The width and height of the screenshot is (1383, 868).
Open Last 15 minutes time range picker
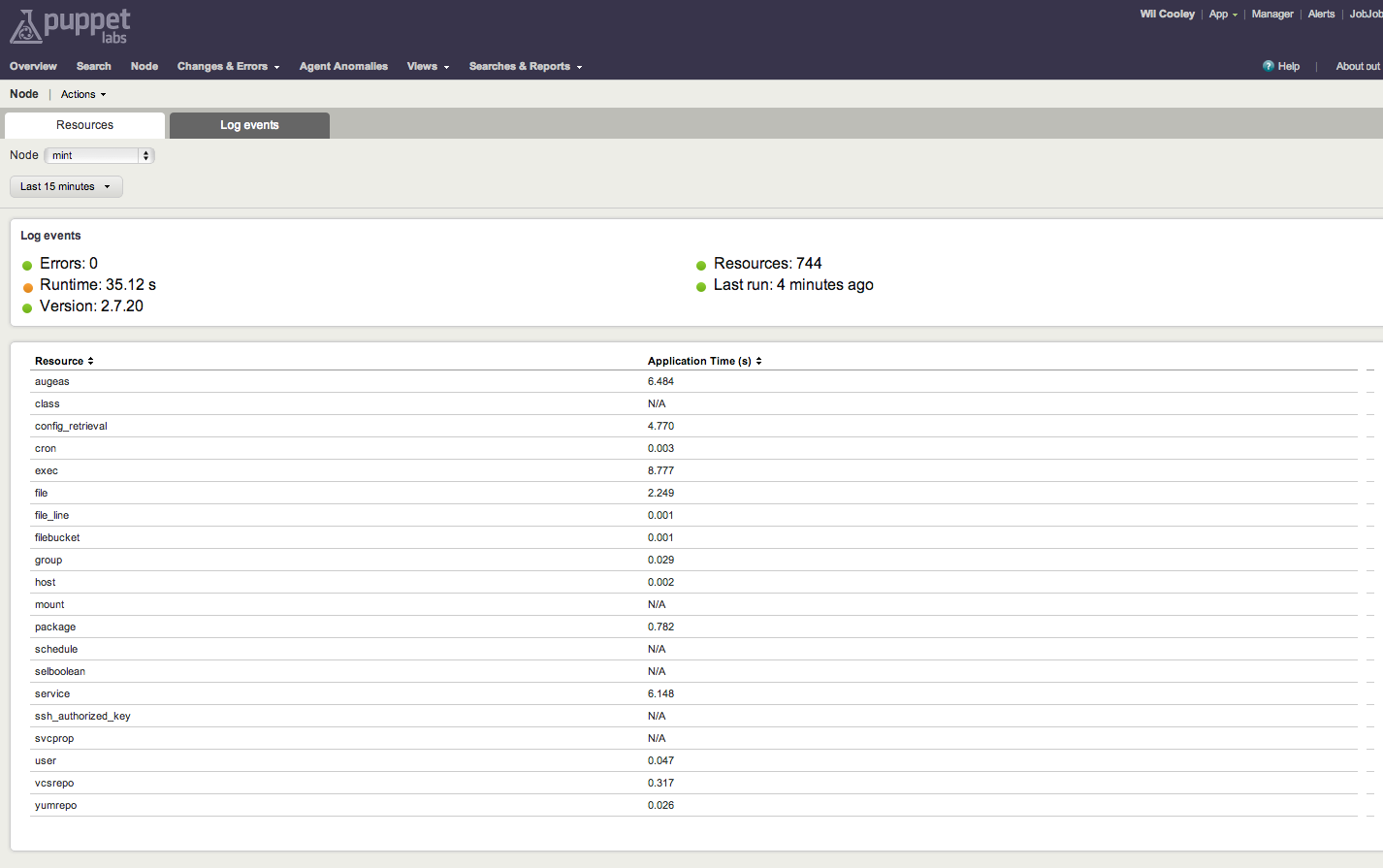pos(66,186)
